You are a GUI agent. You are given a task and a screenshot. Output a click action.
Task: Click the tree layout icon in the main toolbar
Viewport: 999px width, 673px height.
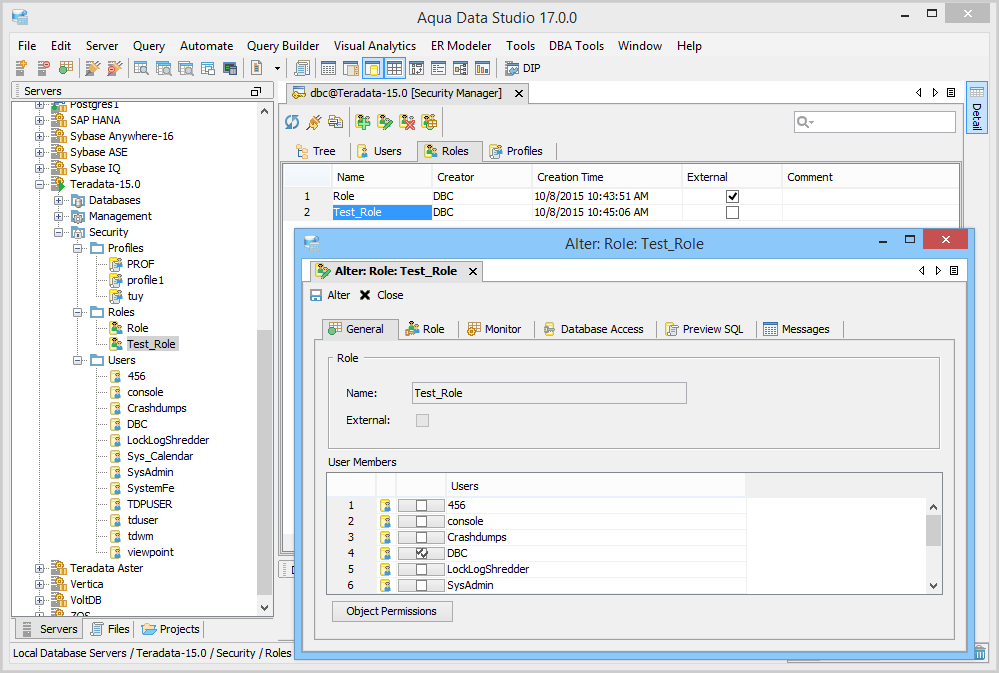pos(460,68)
